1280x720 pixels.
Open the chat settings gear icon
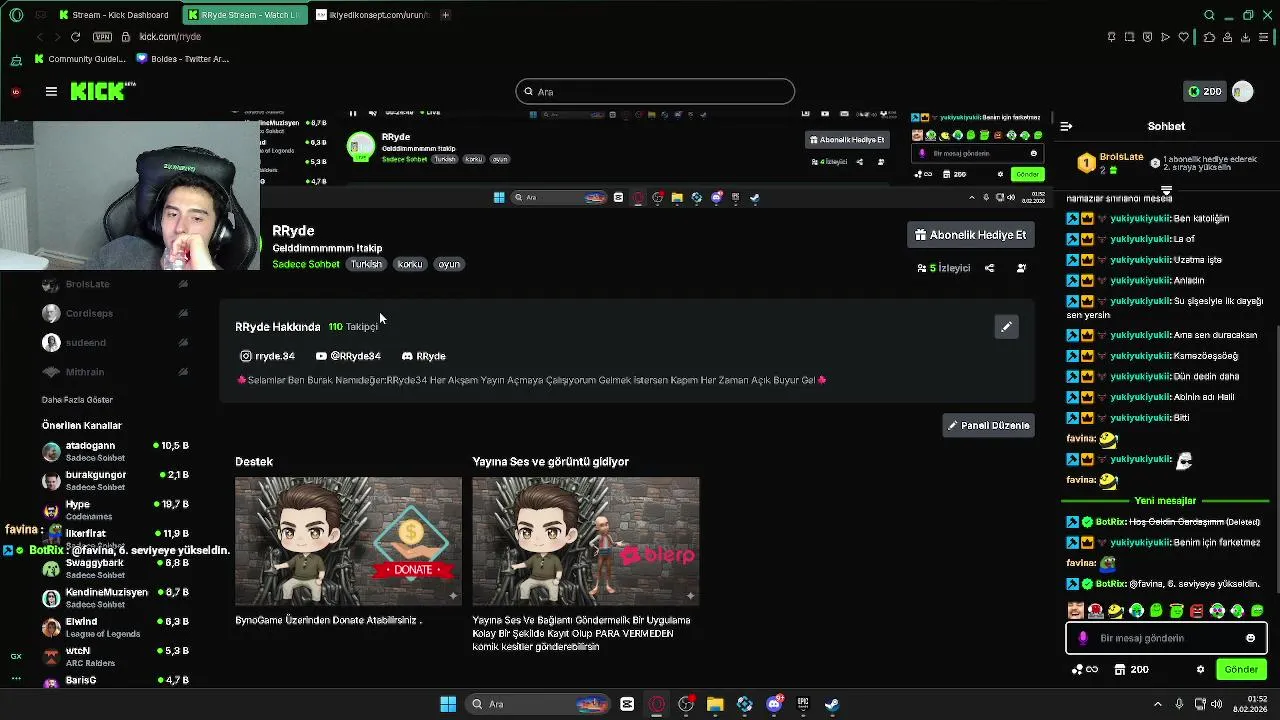point(1199,670)
